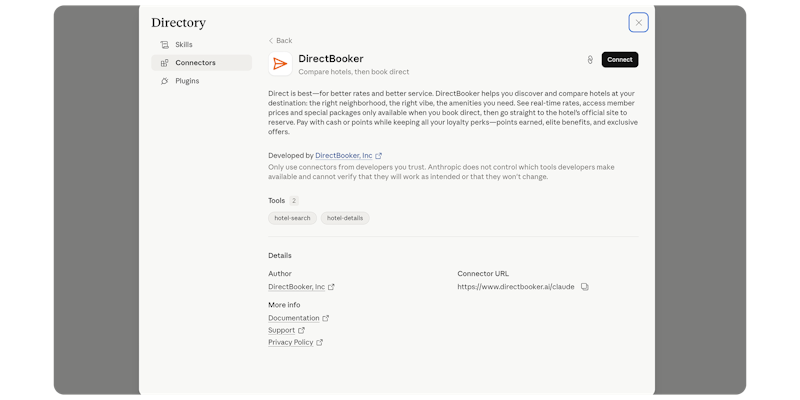Go back using the Back link

pos(281,41)
